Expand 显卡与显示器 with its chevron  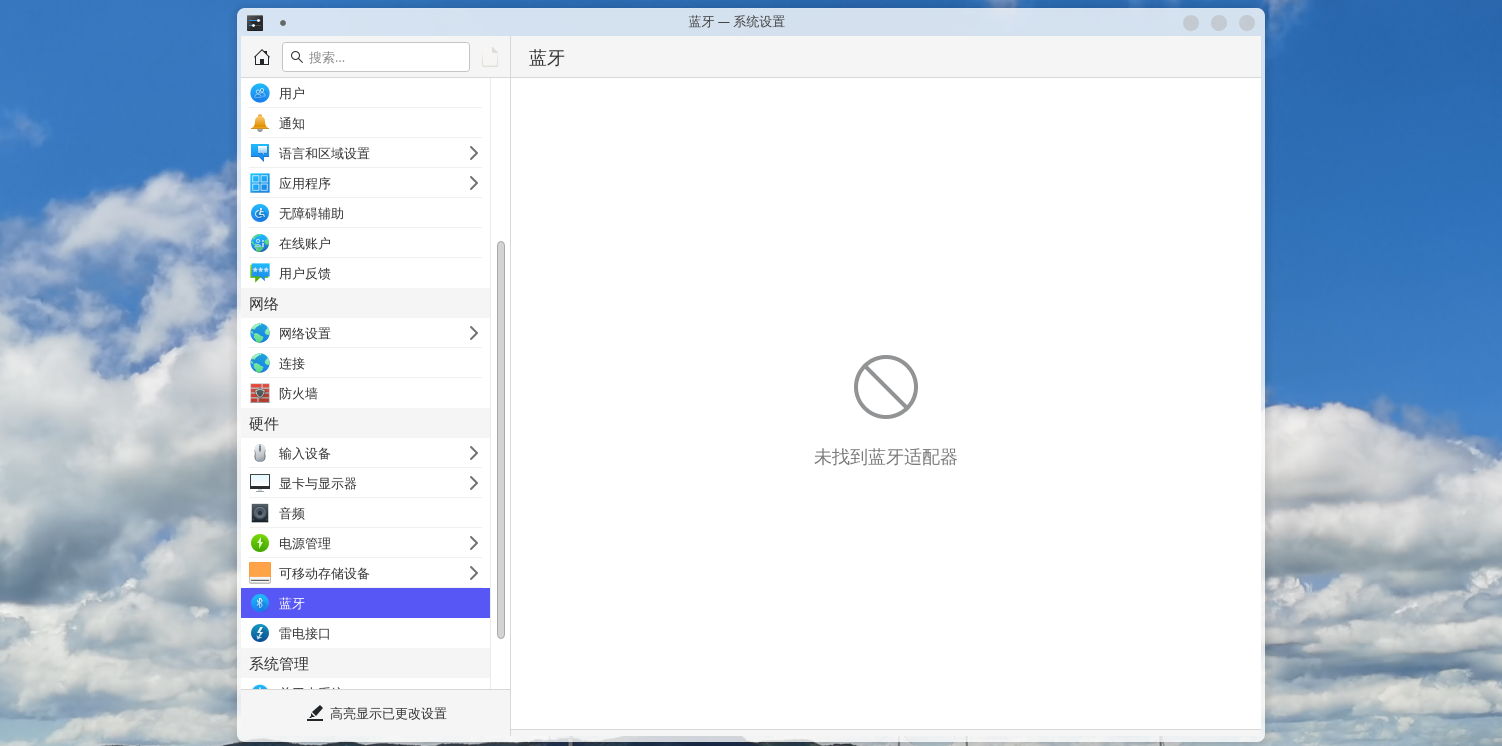pos(473,483)
